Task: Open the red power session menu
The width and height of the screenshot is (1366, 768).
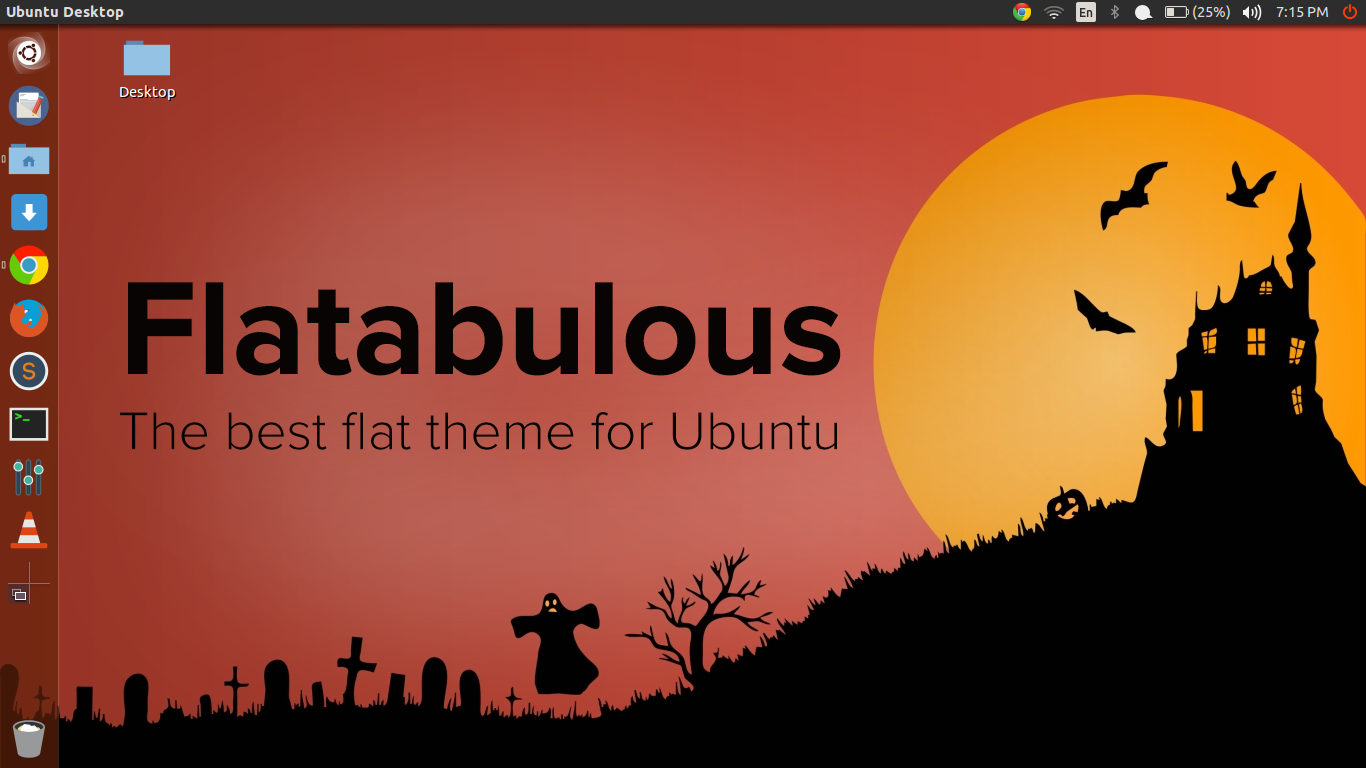Action: tap(1349, 12)
